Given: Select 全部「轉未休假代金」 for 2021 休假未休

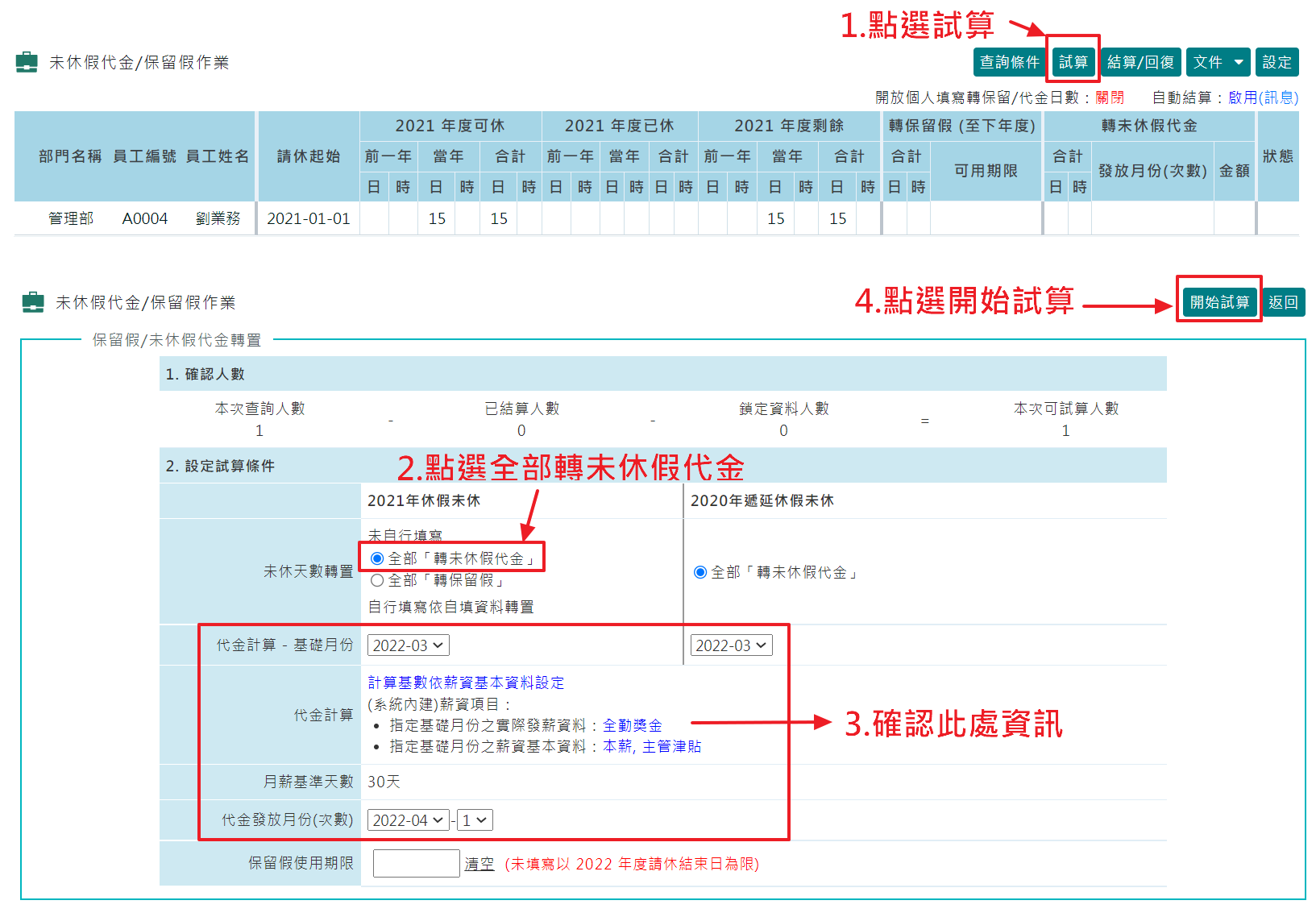Looking at the screenshot, I should click(x=376, y=557).
